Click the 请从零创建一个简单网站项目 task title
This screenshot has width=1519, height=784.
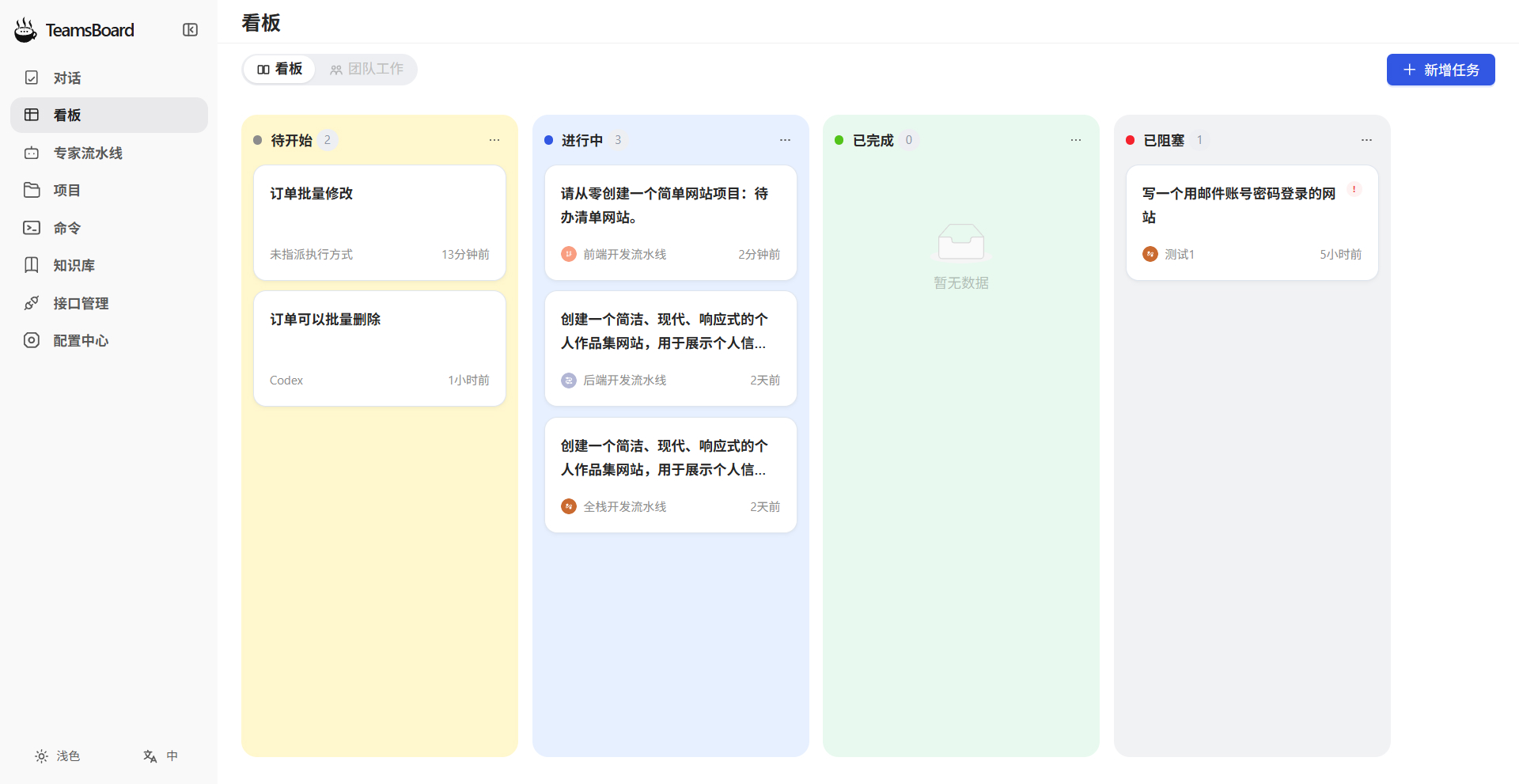[x=665, y=206]
